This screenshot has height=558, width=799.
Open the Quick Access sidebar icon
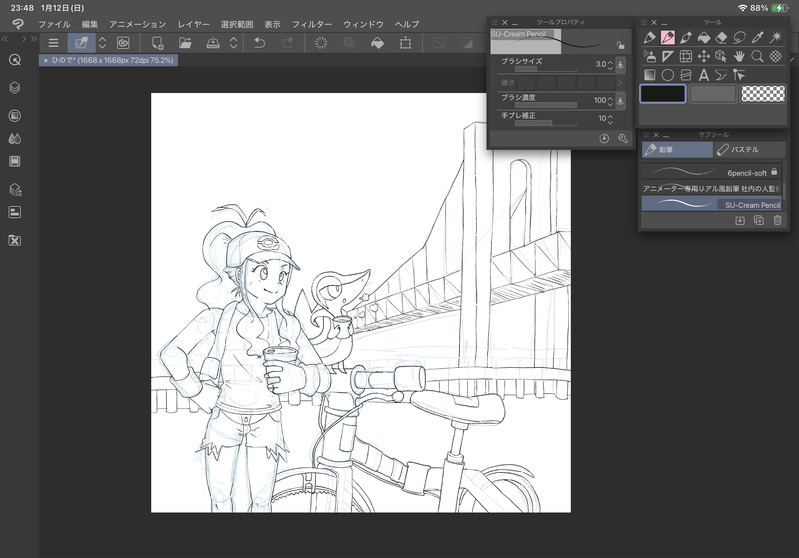click(x=15, y=60)
